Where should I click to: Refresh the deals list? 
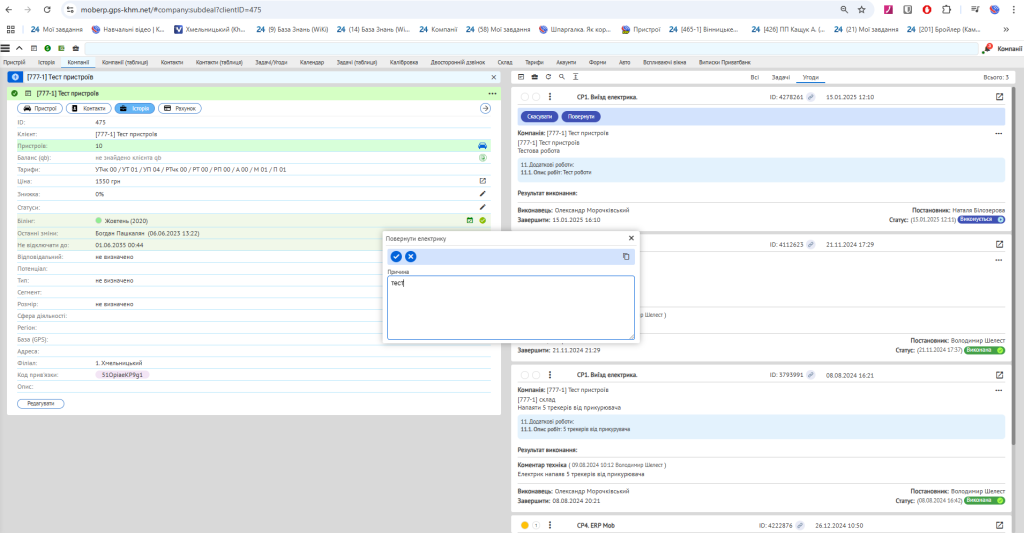tap(548, 77)
